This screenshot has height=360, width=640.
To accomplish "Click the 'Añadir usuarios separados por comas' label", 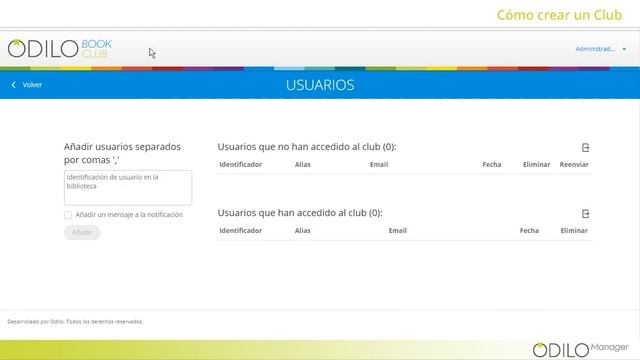I will coord(122,153).
